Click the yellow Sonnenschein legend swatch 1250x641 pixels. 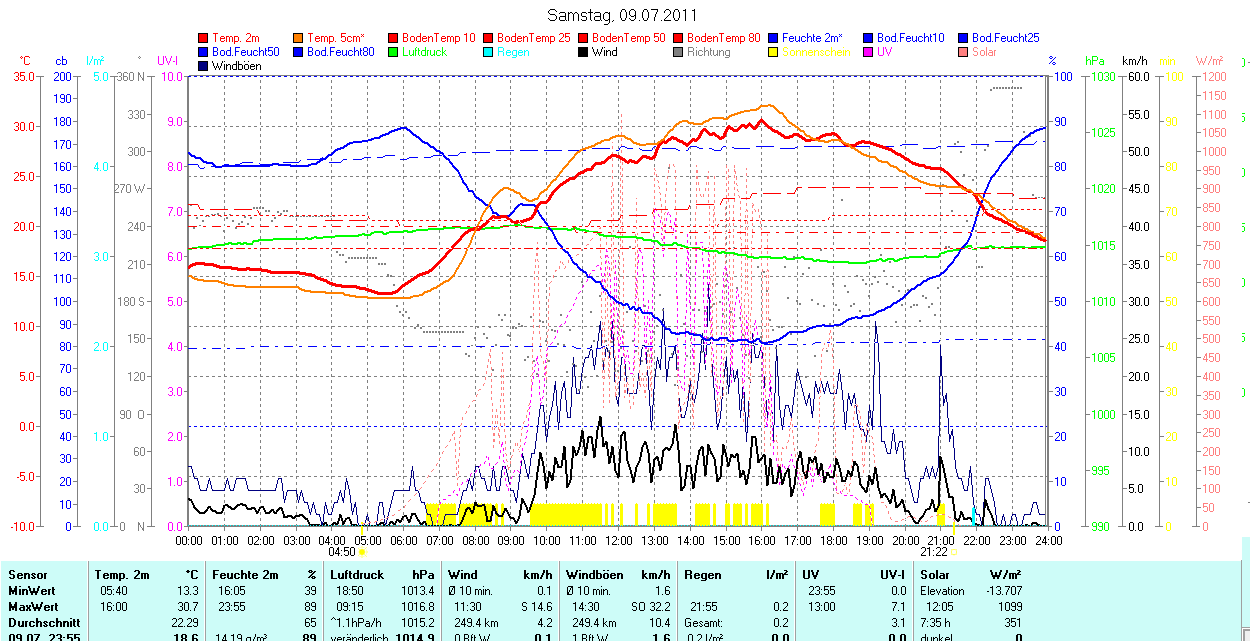click(773, 52)
